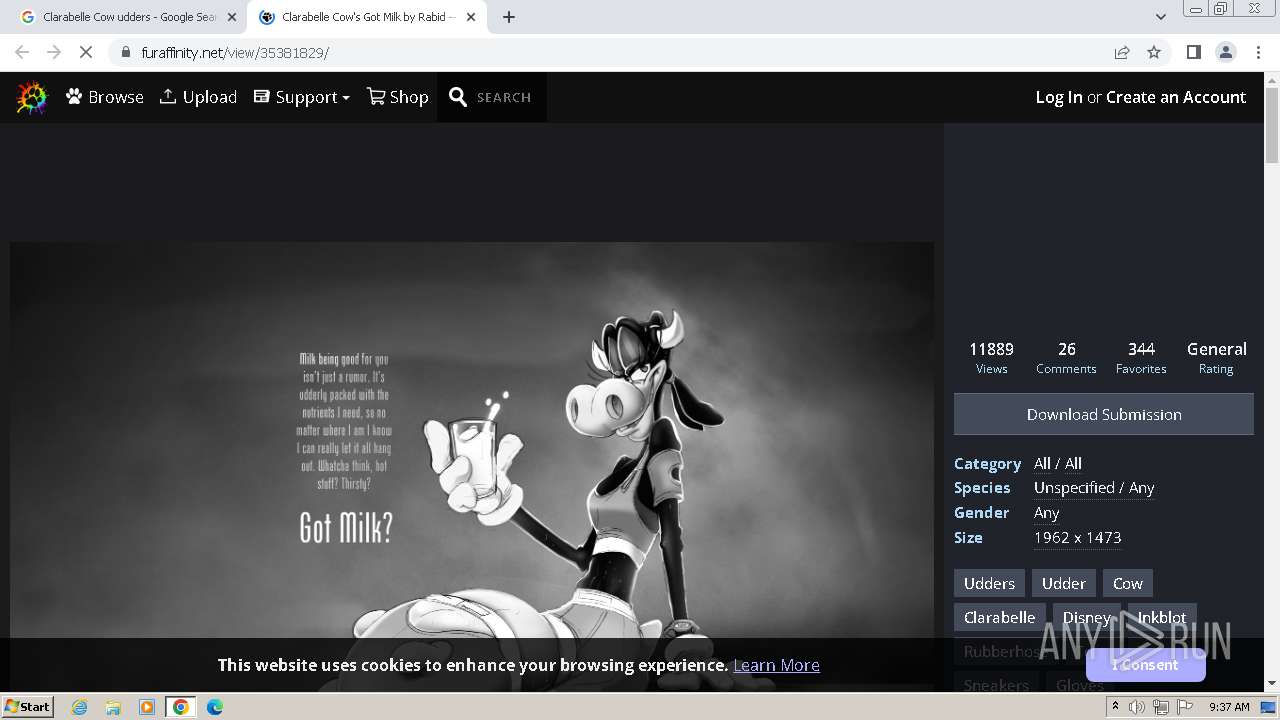Click the volume speaker tray icon
The width and height of the screenshot is (1280, 720).
coord(1137,707)
